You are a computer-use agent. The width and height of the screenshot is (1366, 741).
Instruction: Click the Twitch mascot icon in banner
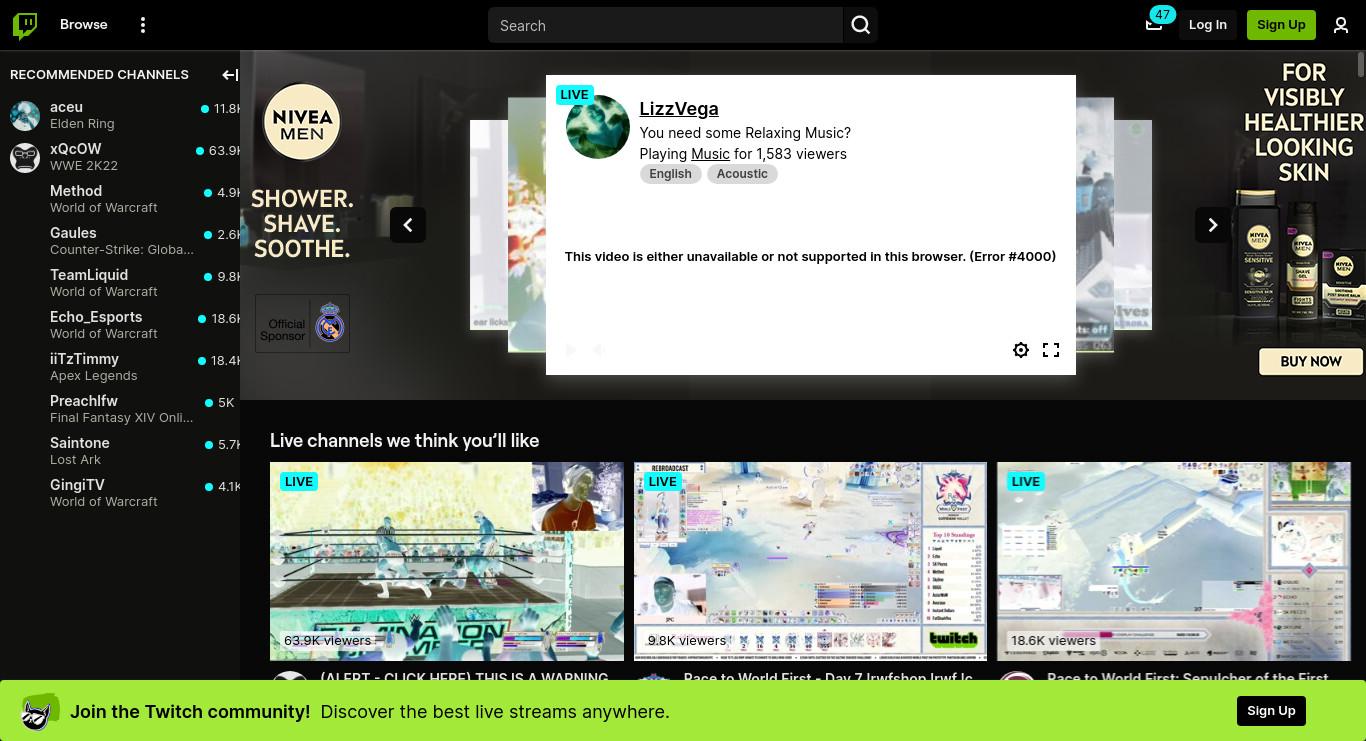click(x=39, y=711)
